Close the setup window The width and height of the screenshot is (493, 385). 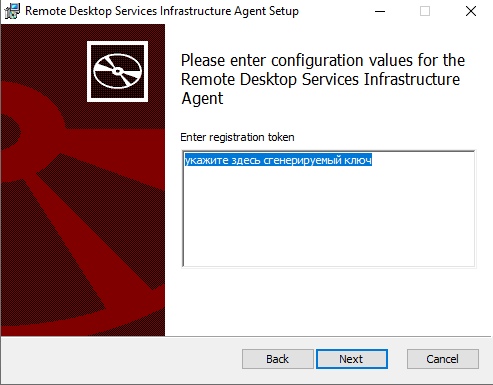[471, 11]
